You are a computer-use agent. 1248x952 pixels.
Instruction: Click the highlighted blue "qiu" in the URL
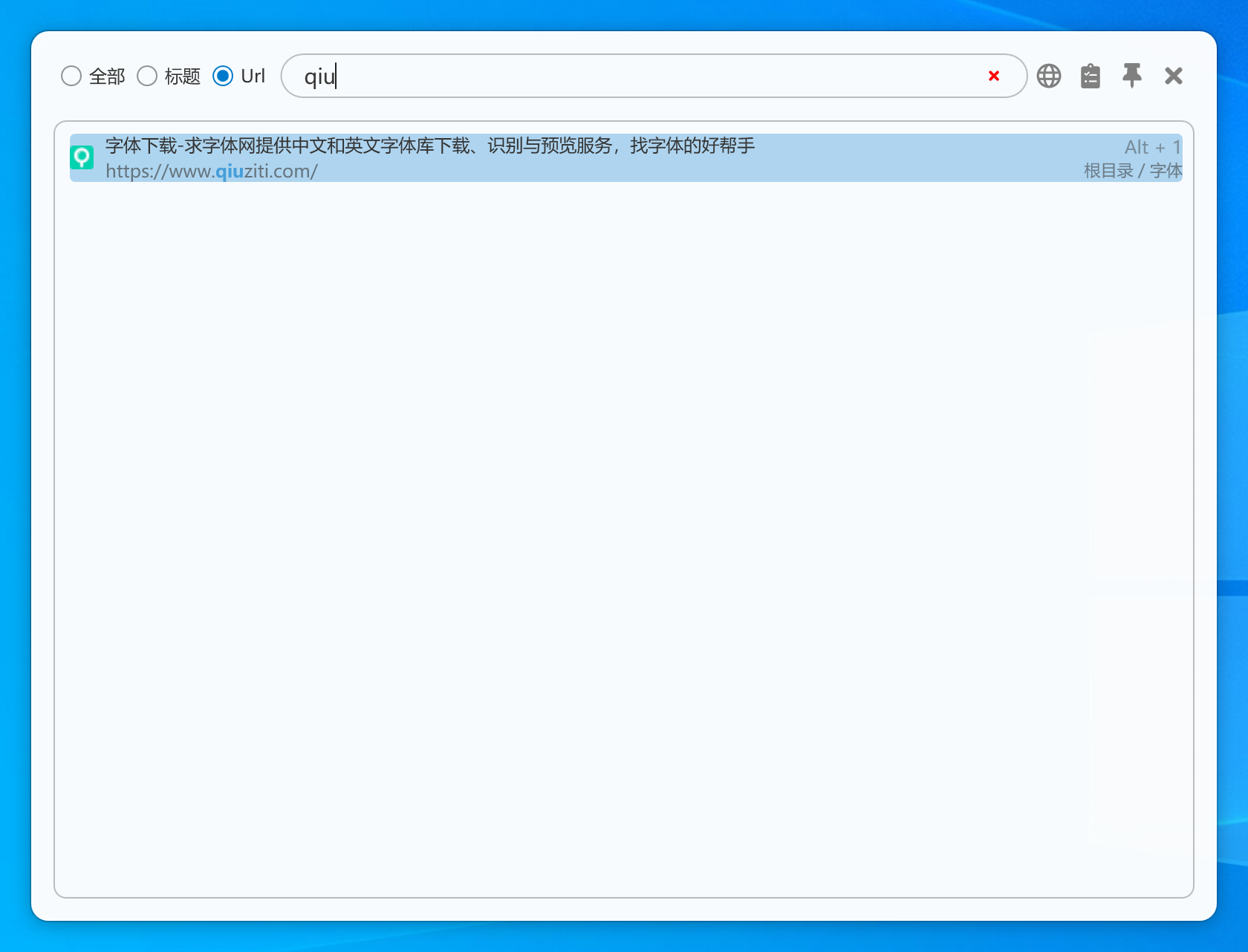(x=230, y=172)
